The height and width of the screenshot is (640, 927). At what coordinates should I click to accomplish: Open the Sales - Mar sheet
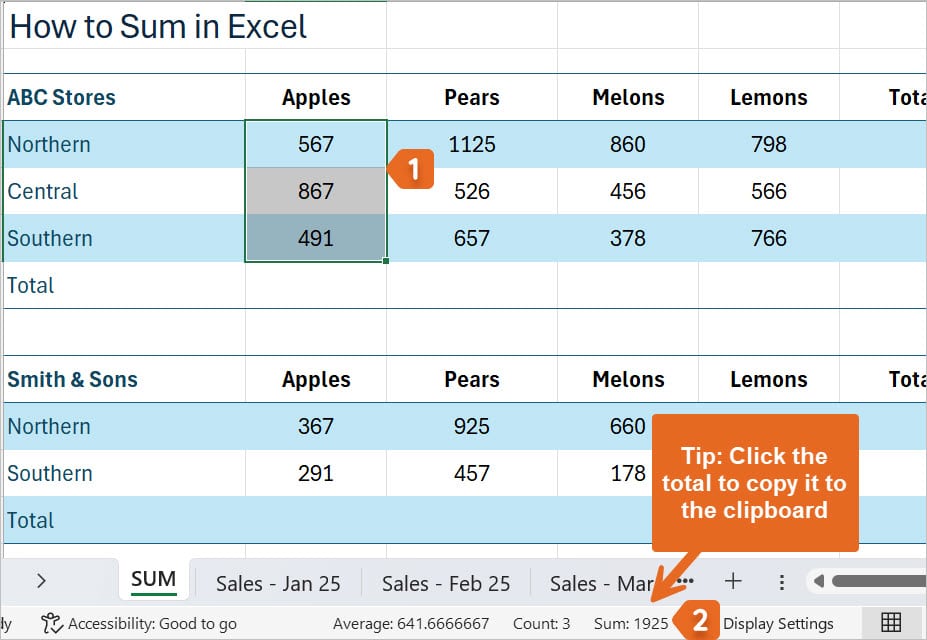pos(601,582)
